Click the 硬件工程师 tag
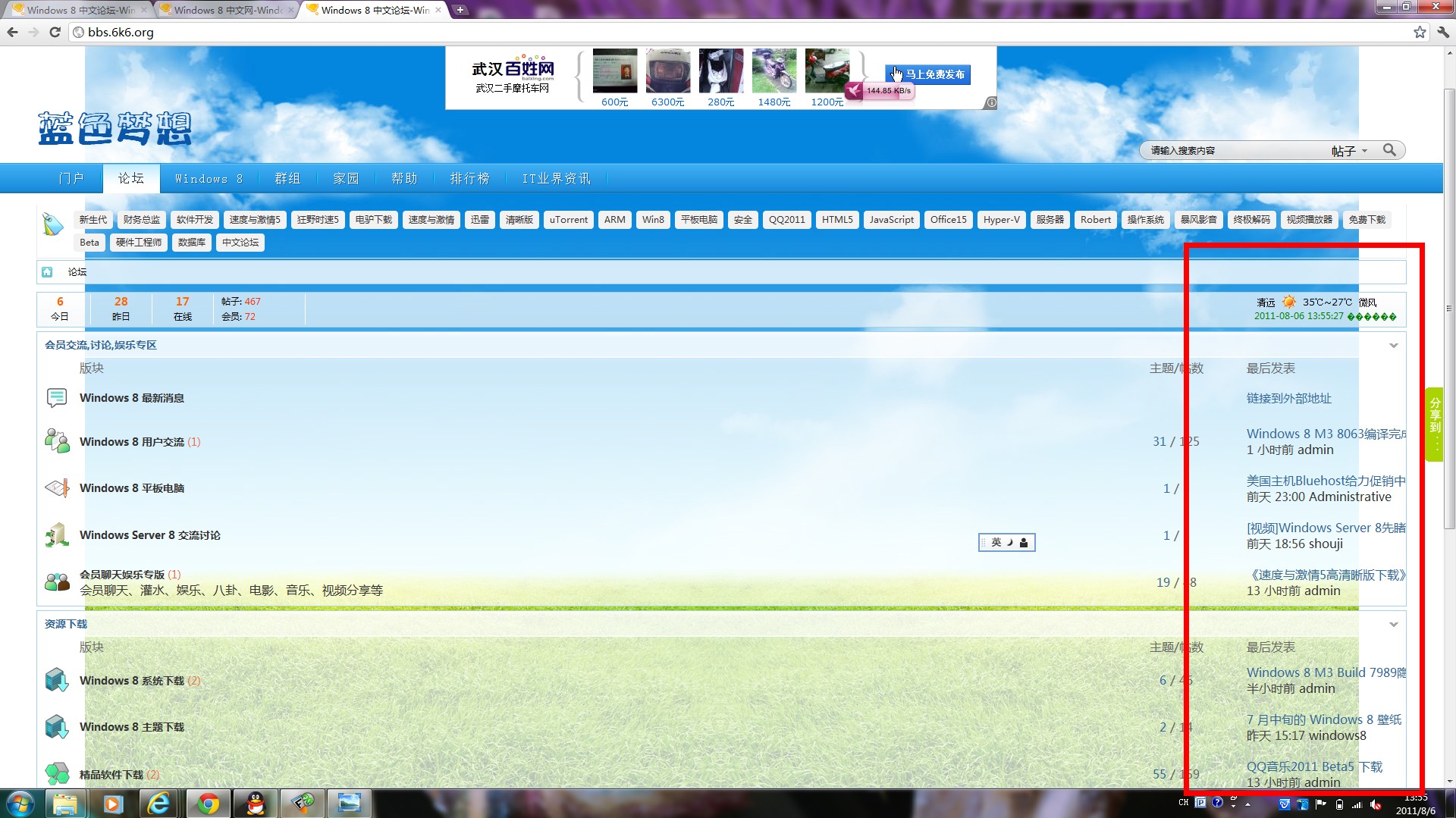Screen dimensions: 1456x818 coord(139,243)
